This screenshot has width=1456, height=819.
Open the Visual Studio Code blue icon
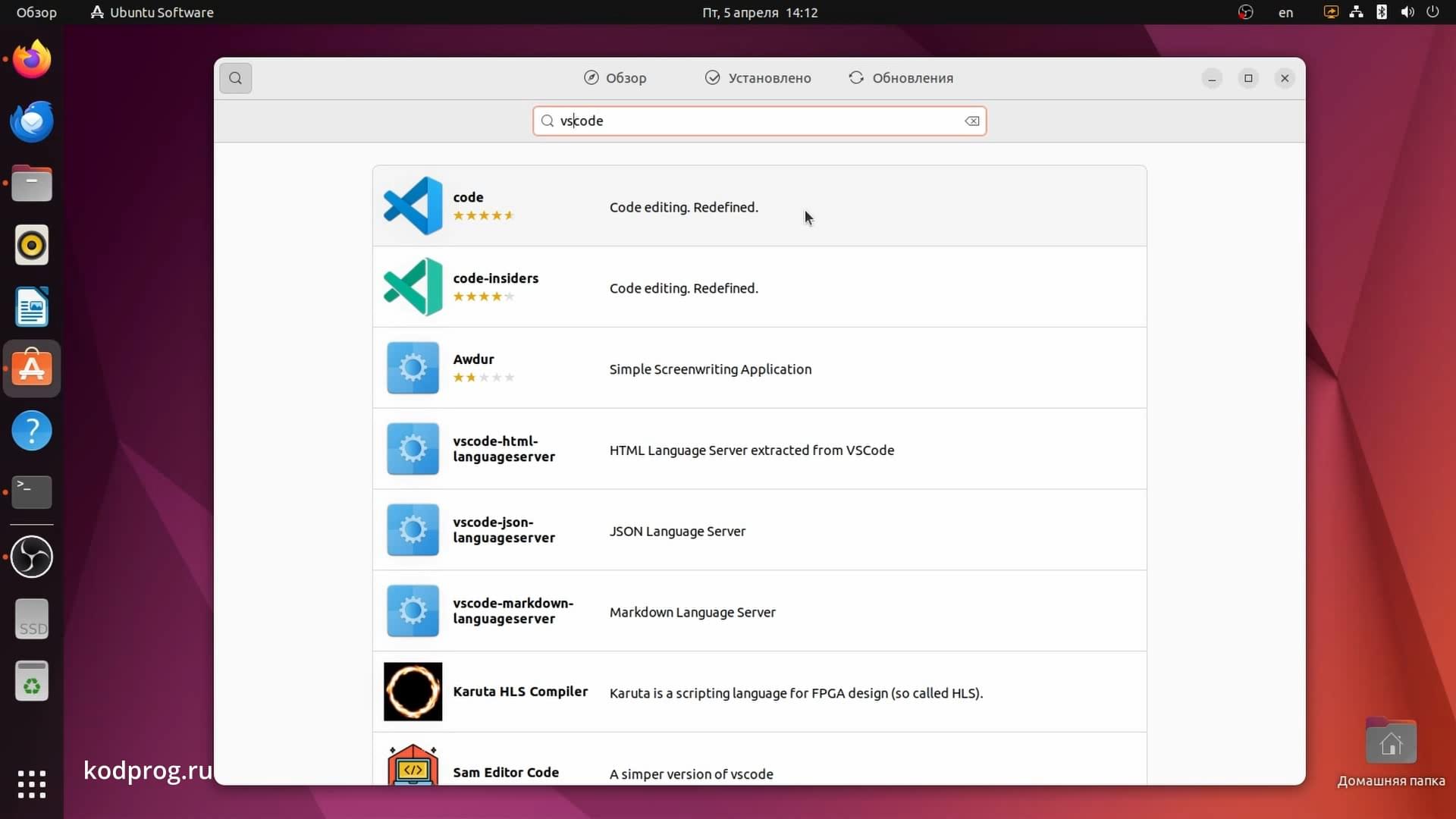[x=413, y=206]
